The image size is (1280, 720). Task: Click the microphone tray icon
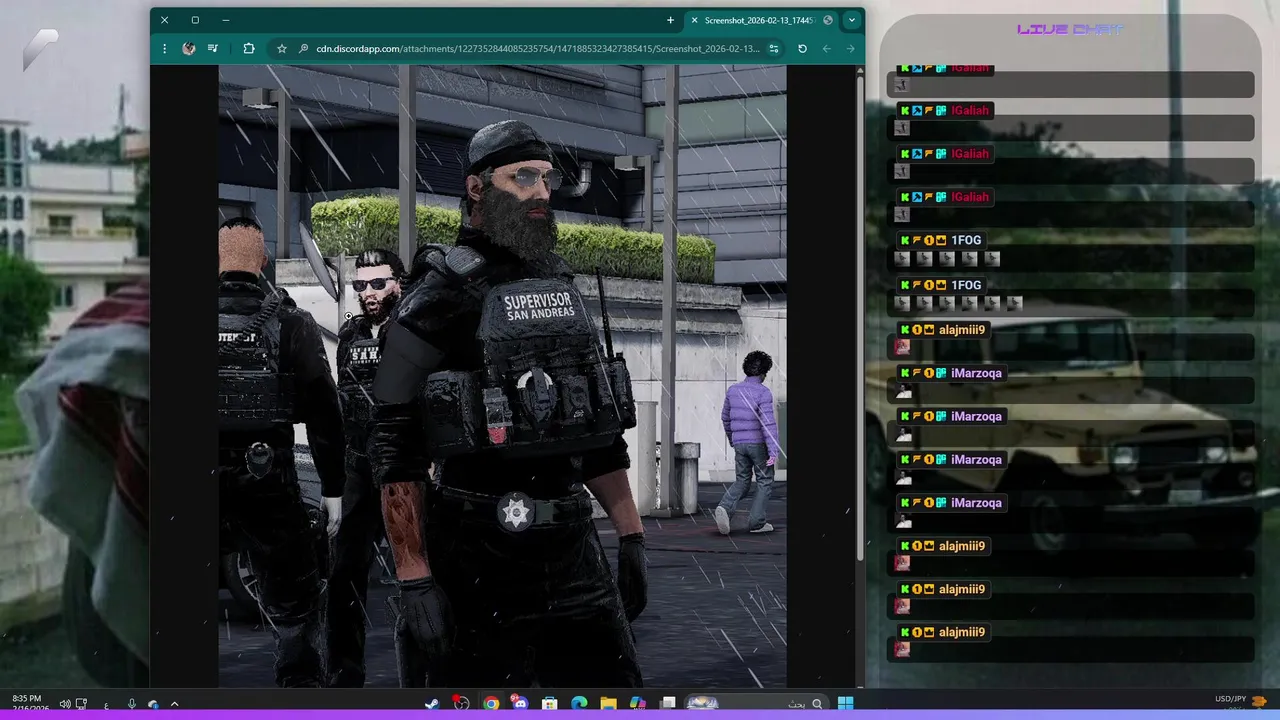(x=132, y=704)
